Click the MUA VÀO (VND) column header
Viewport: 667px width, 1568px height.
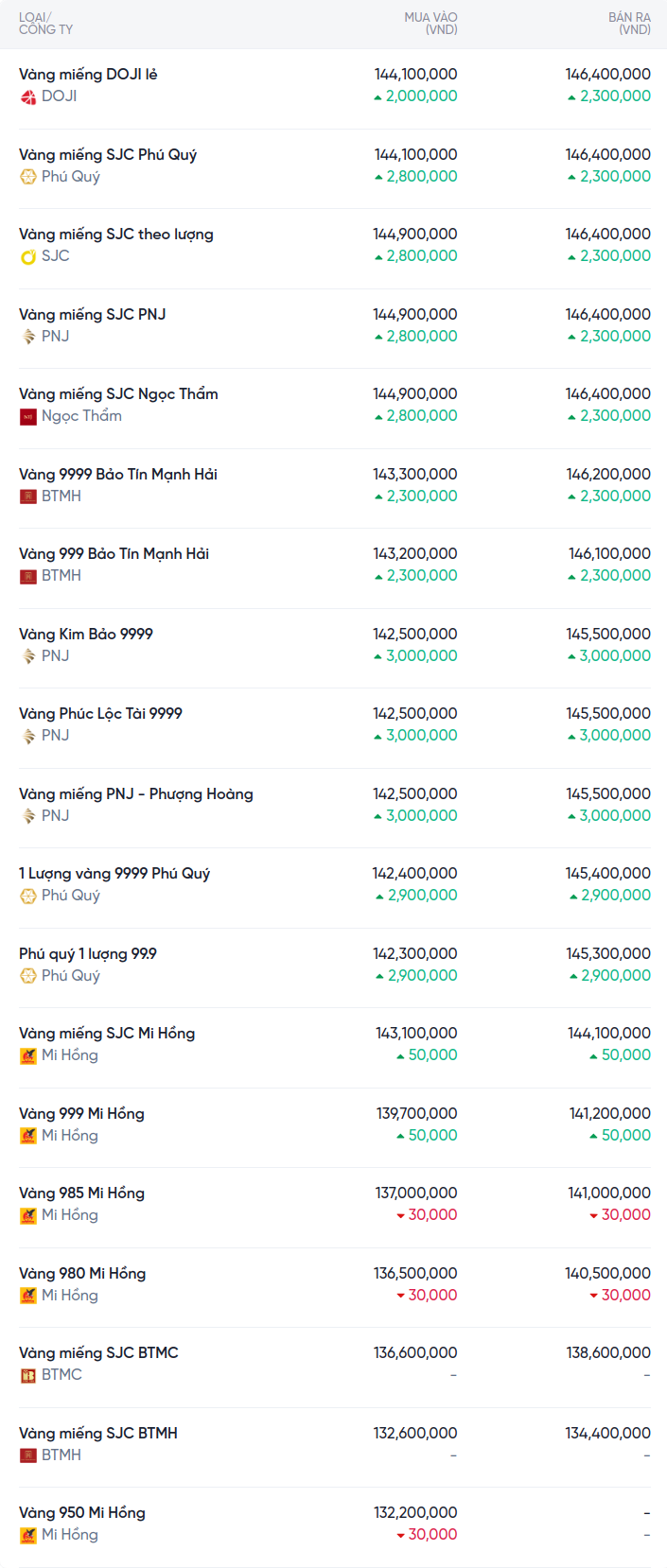430,24
